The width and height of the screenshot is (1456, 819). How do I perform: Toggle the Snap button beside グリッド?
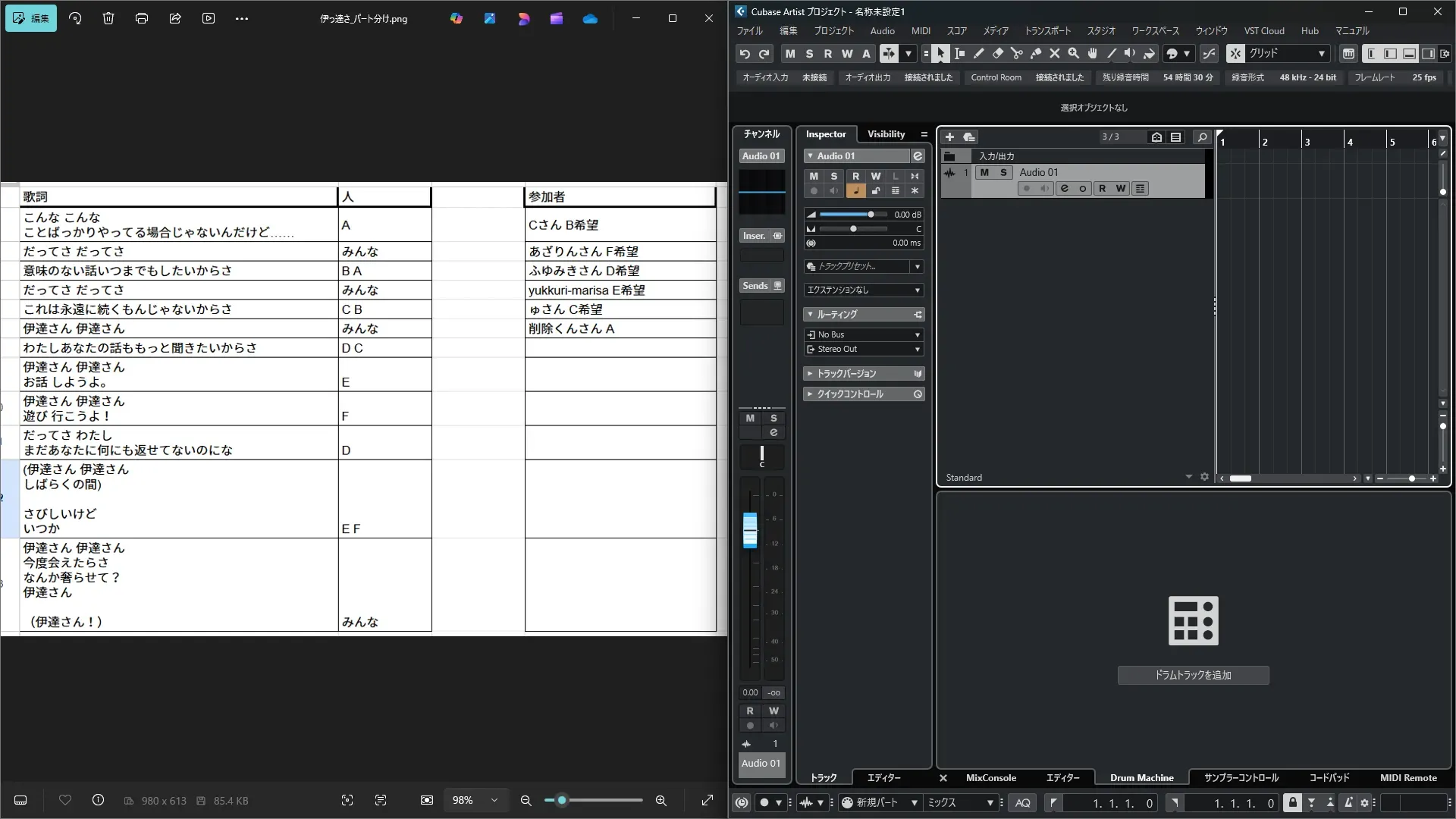click(1235, 54)
